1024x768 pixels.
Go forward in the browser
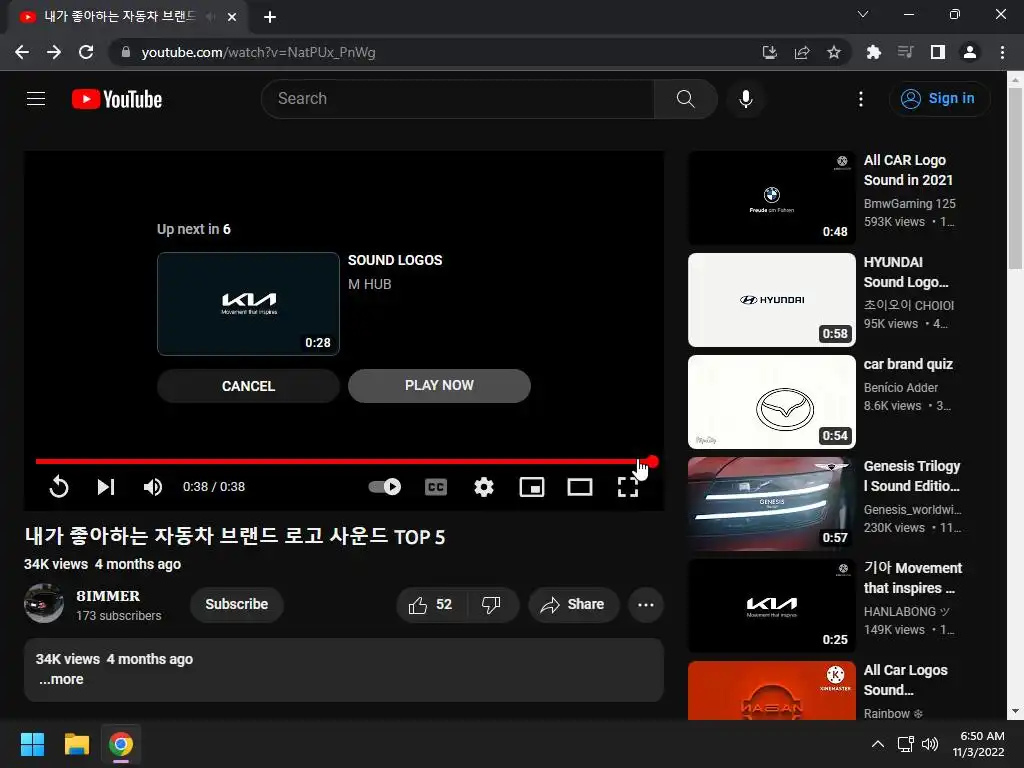pyautogui.click(x=54, y=52)
